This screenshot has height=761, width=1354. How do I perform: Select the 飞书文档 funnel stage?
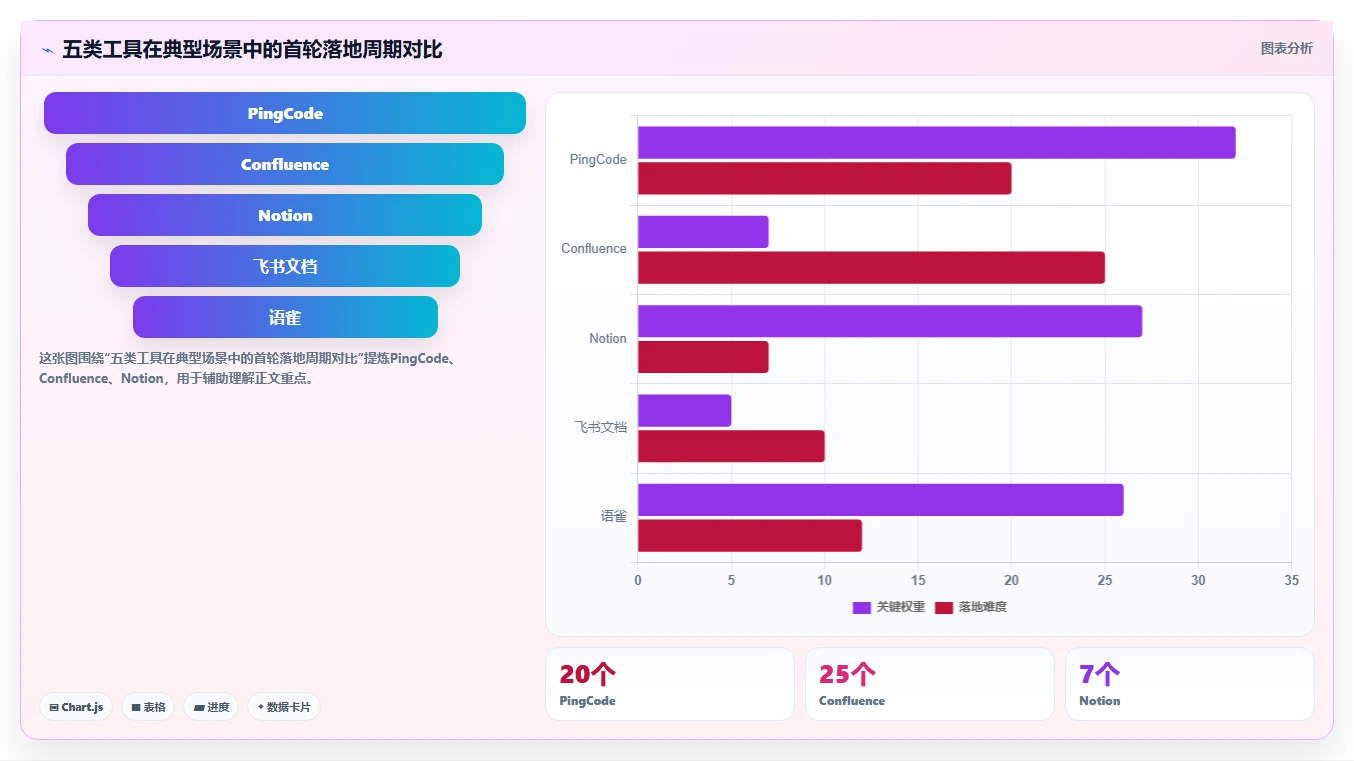285,266
